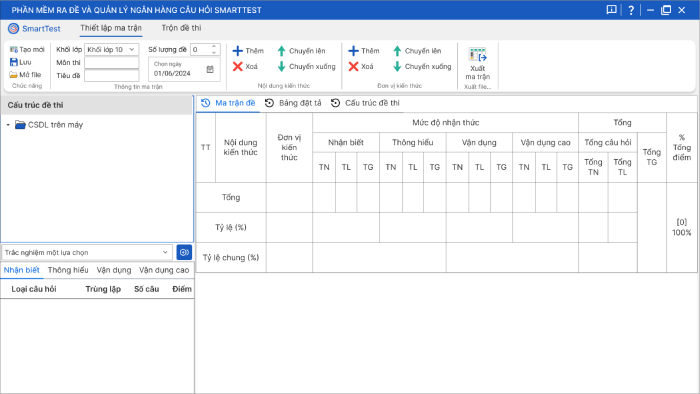Click the Xoá icon under Đơn vị kiến thức
This screenshot has width=700, height=394.
(x=354, y=66)
